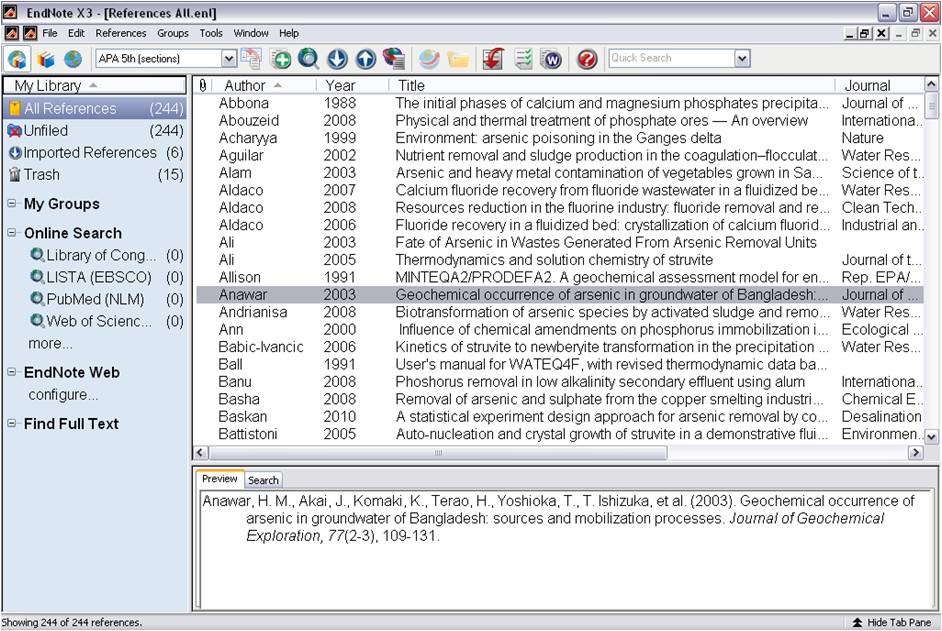Open the Quick Search dropdown arrow

coord(742,58)
